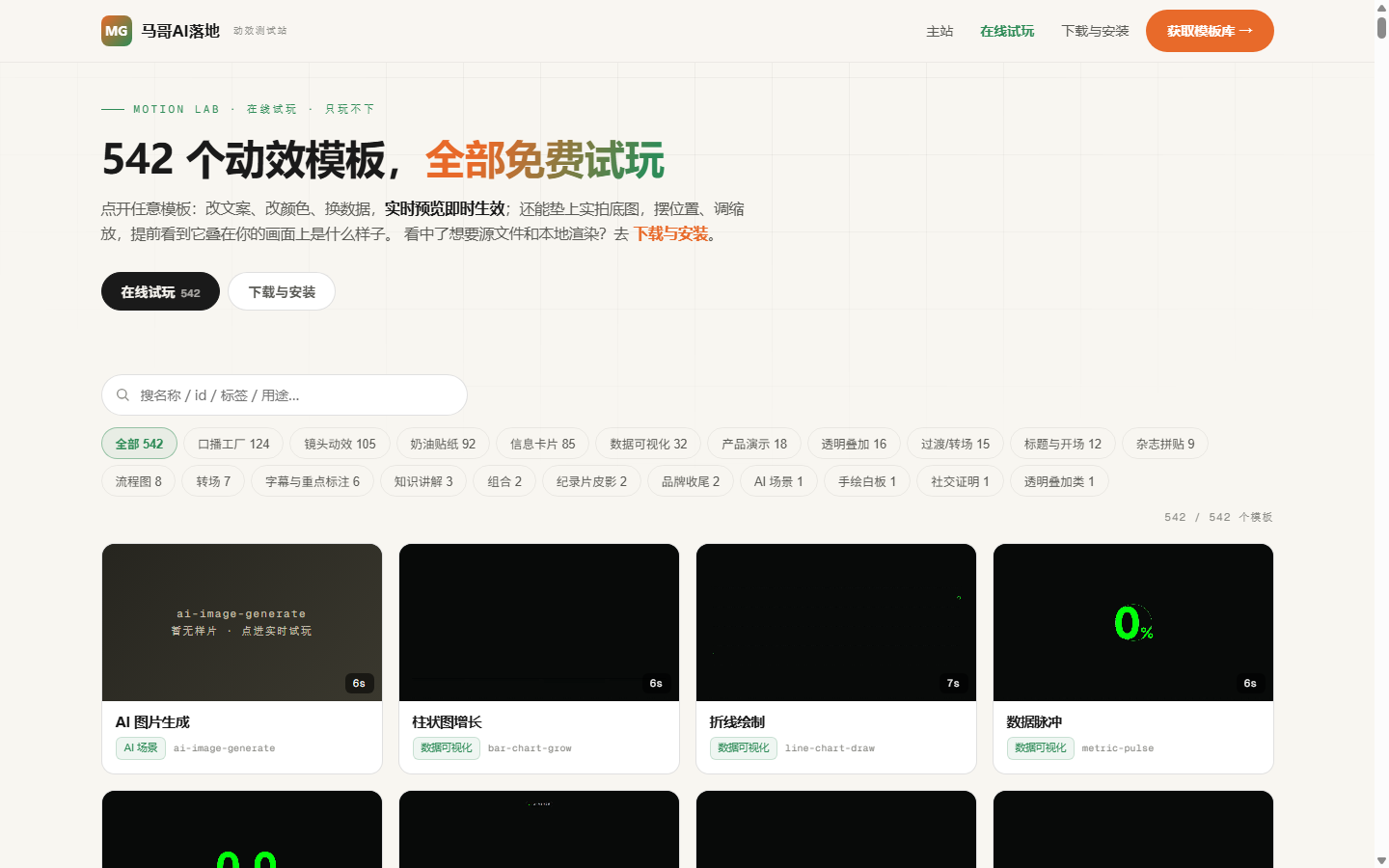Open the 主站 nav link

click(940, 31)
